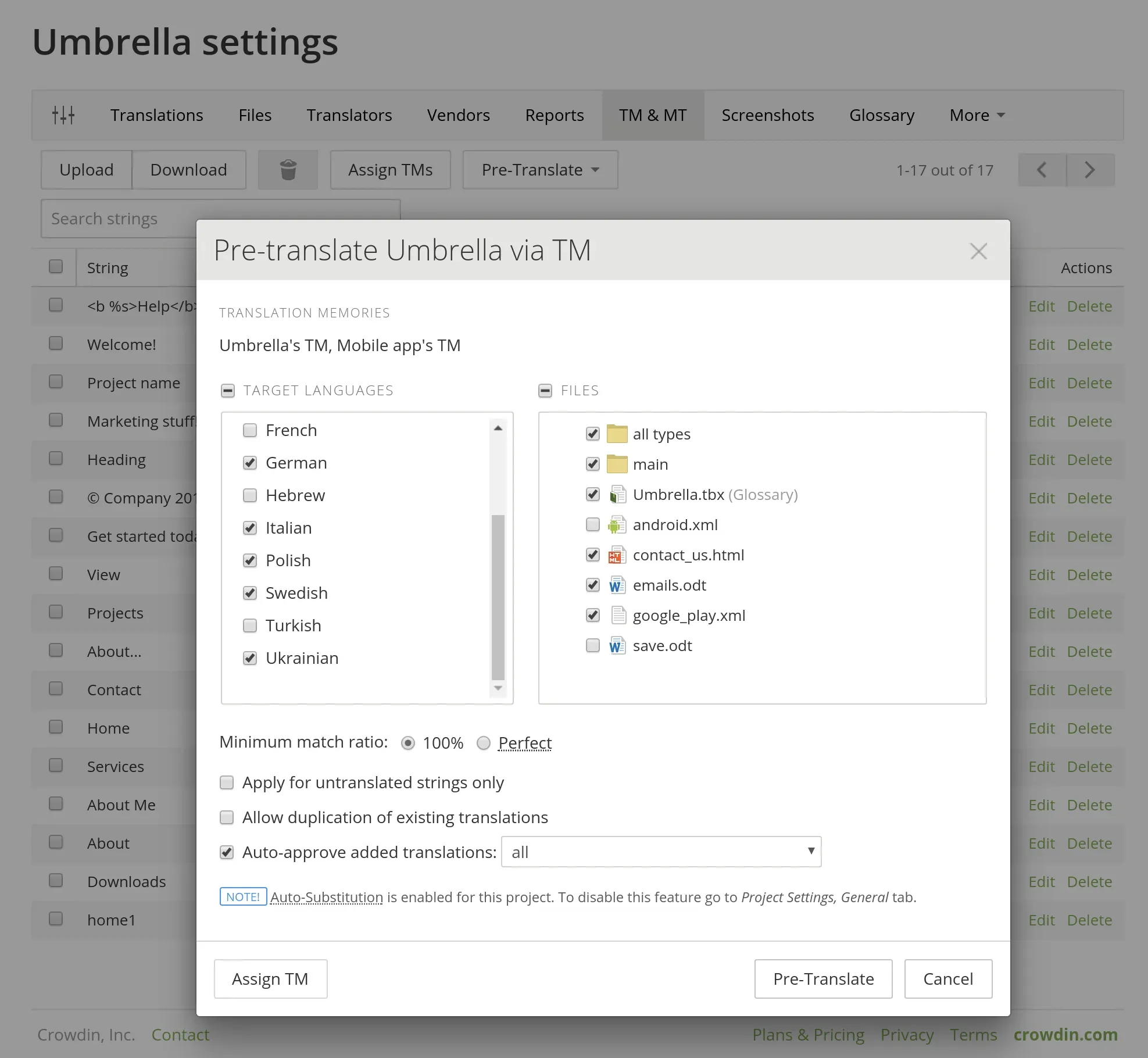Check the Hebrew language checkbox
The width and height of the screenshot is (1148, 1058).
pos(250,495)
